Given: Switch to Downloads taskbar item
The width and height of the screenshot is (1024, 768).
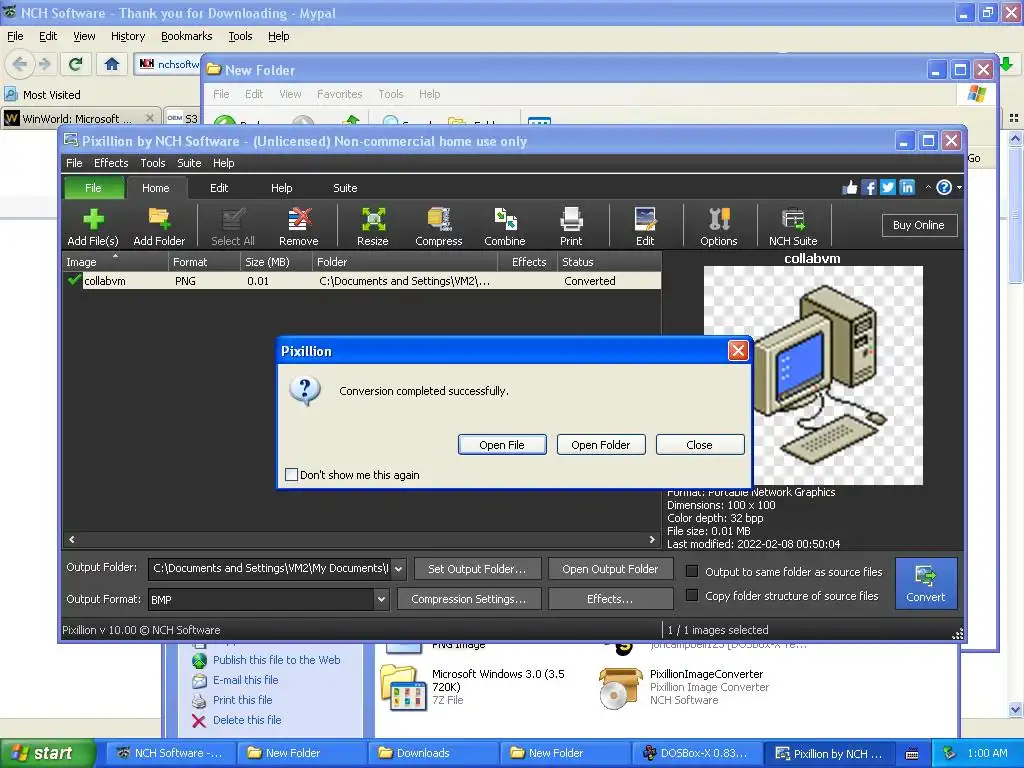Looking at the screenshot, I should coord(433,754).
